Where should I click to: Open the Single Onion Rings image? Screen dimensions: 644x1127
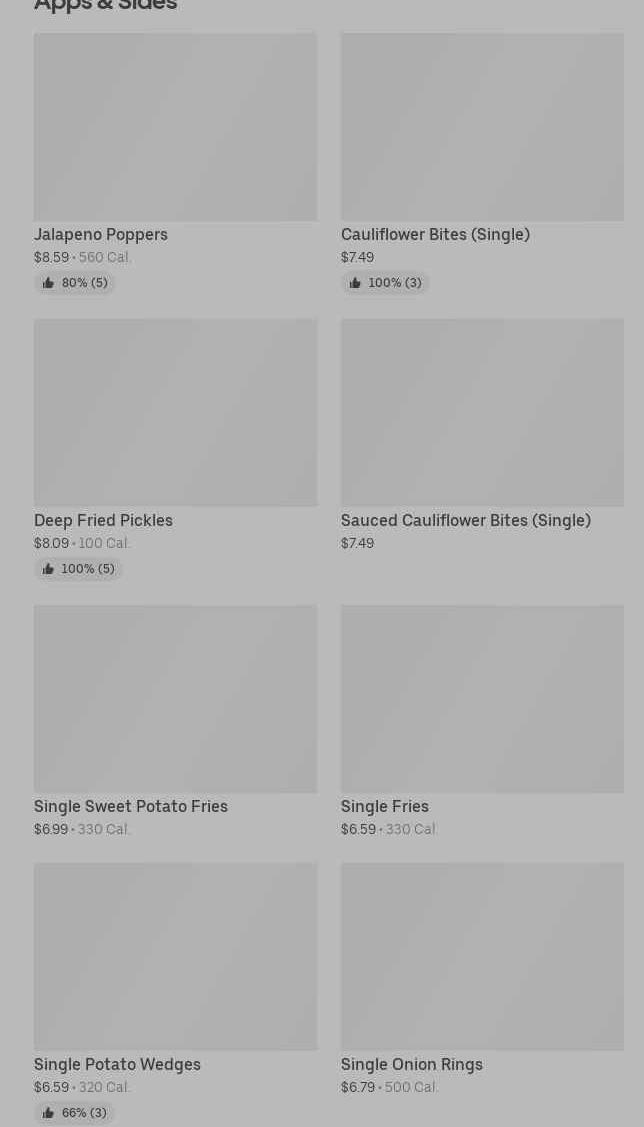(482, 956)
